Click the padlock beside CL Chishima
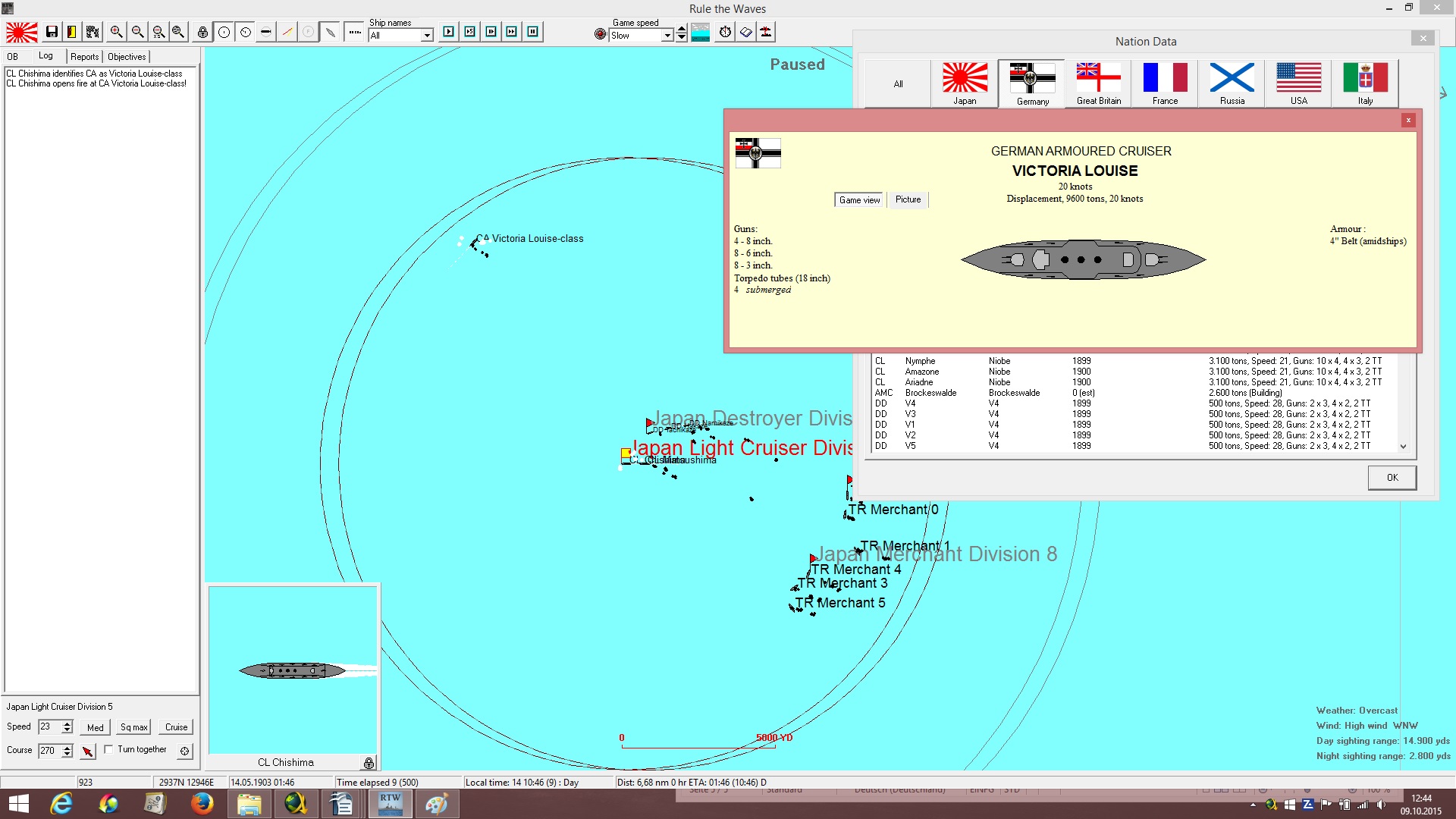Viewport: 1456px width, 819px height. (369, 763)
